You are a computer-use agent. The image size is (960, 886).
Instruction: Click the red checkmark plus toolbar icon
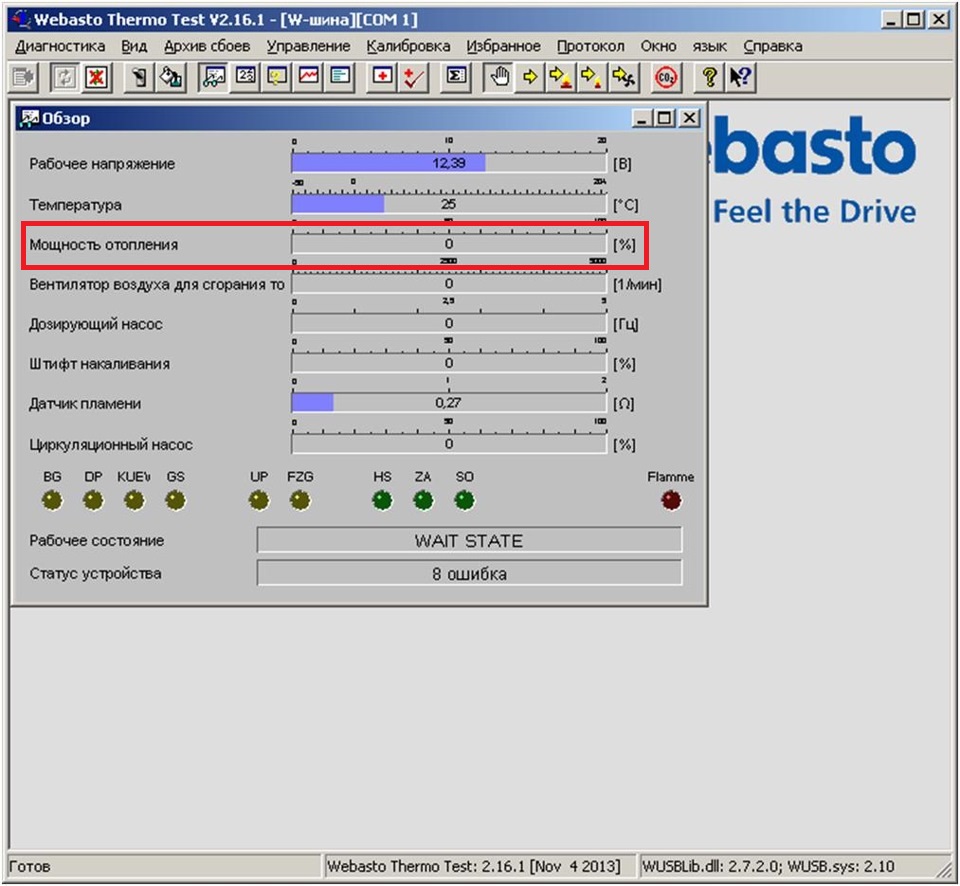pyautogui.click(x=414, y=77)
